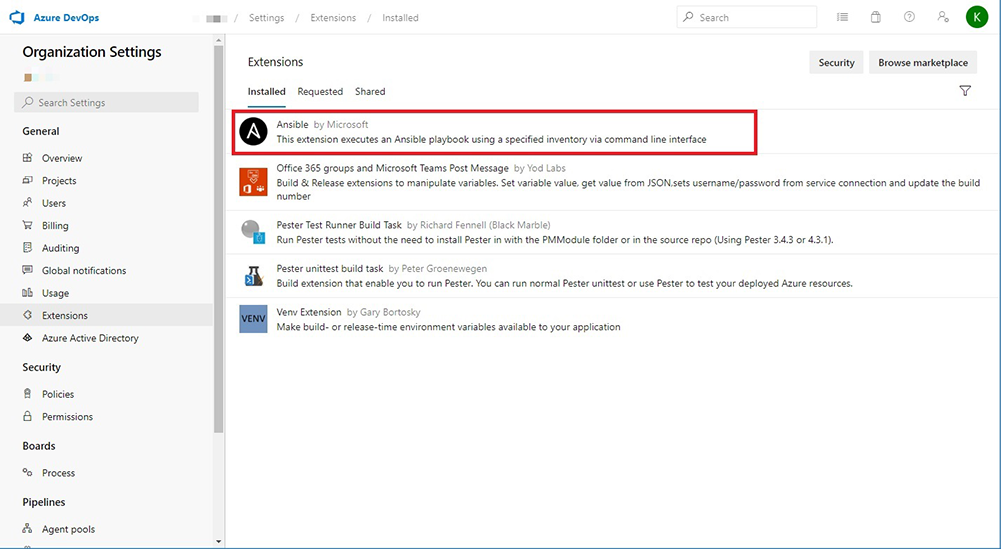
Task: Click the Process sidebar icon
Action: (x=27, y=472)
